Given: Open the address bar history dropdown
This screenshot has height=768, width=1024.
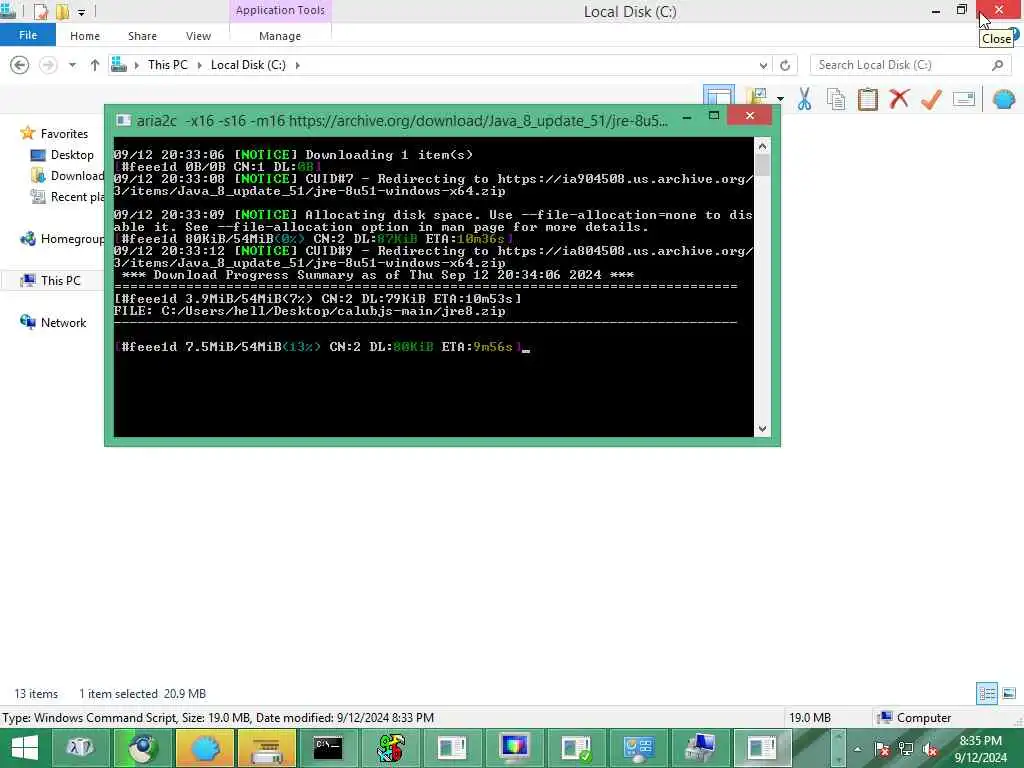Looking at the screenshot, I should coord(763,65).
